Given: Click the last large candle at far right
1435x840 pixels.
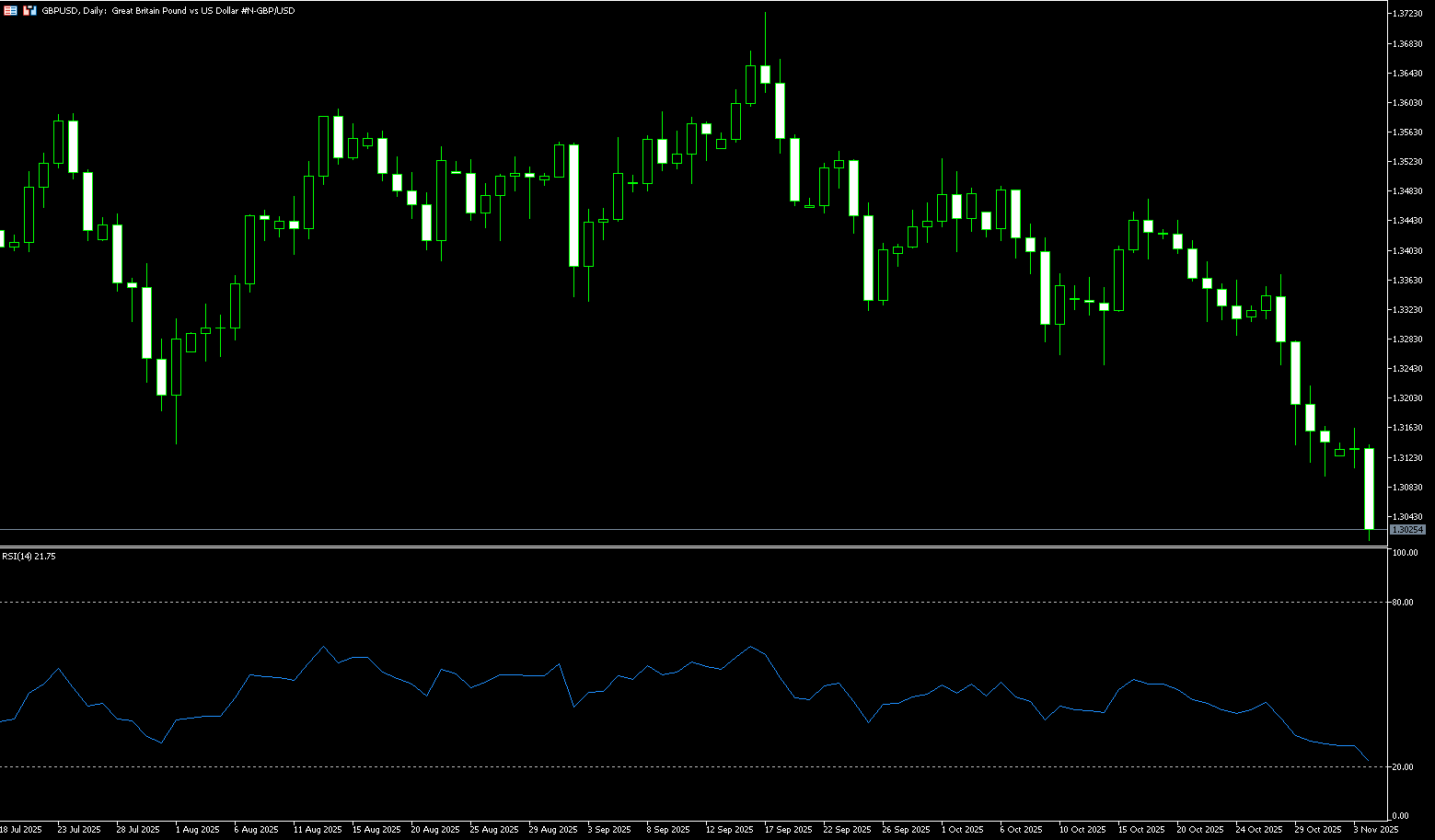Looking at the screenshot, I should tap(1369, 488).
